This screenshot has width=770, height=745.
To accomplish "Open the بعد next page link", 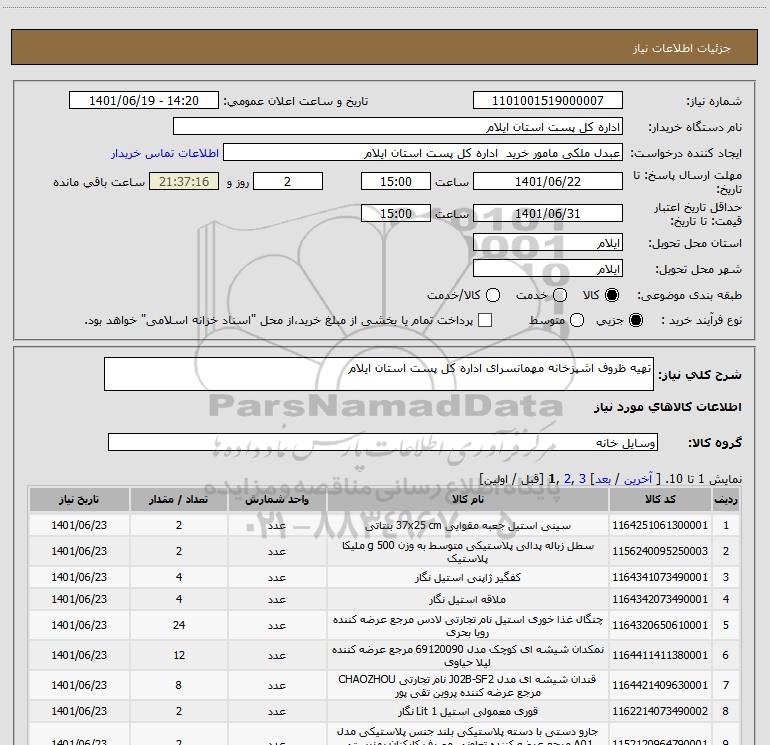I will pos(603,479).
